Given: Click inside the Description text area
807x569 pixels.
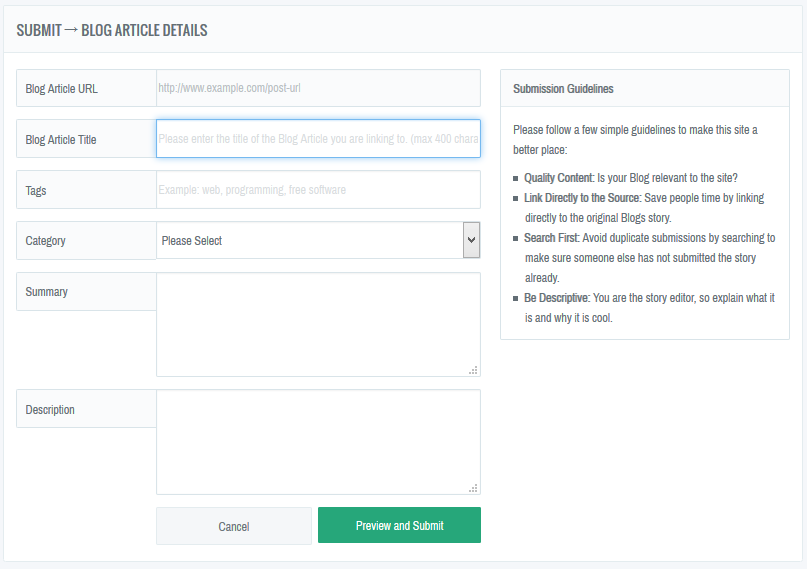Looking at the screenshot, I should pyautogui.click(x=318, y=441).
